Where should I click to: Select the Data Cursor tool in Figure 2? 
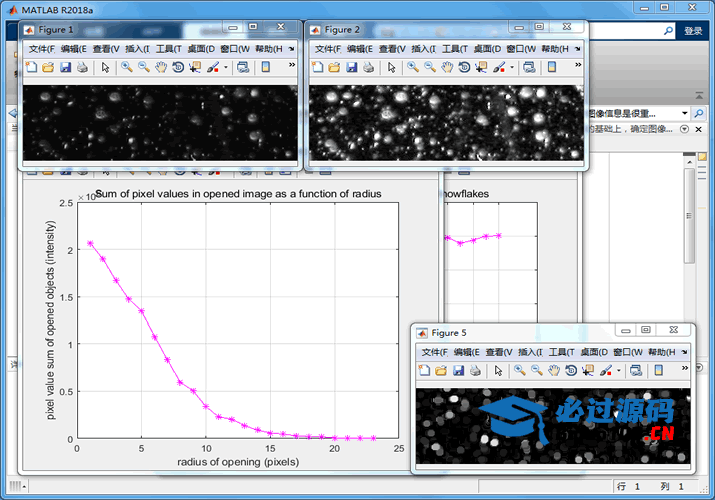(483, 67)
